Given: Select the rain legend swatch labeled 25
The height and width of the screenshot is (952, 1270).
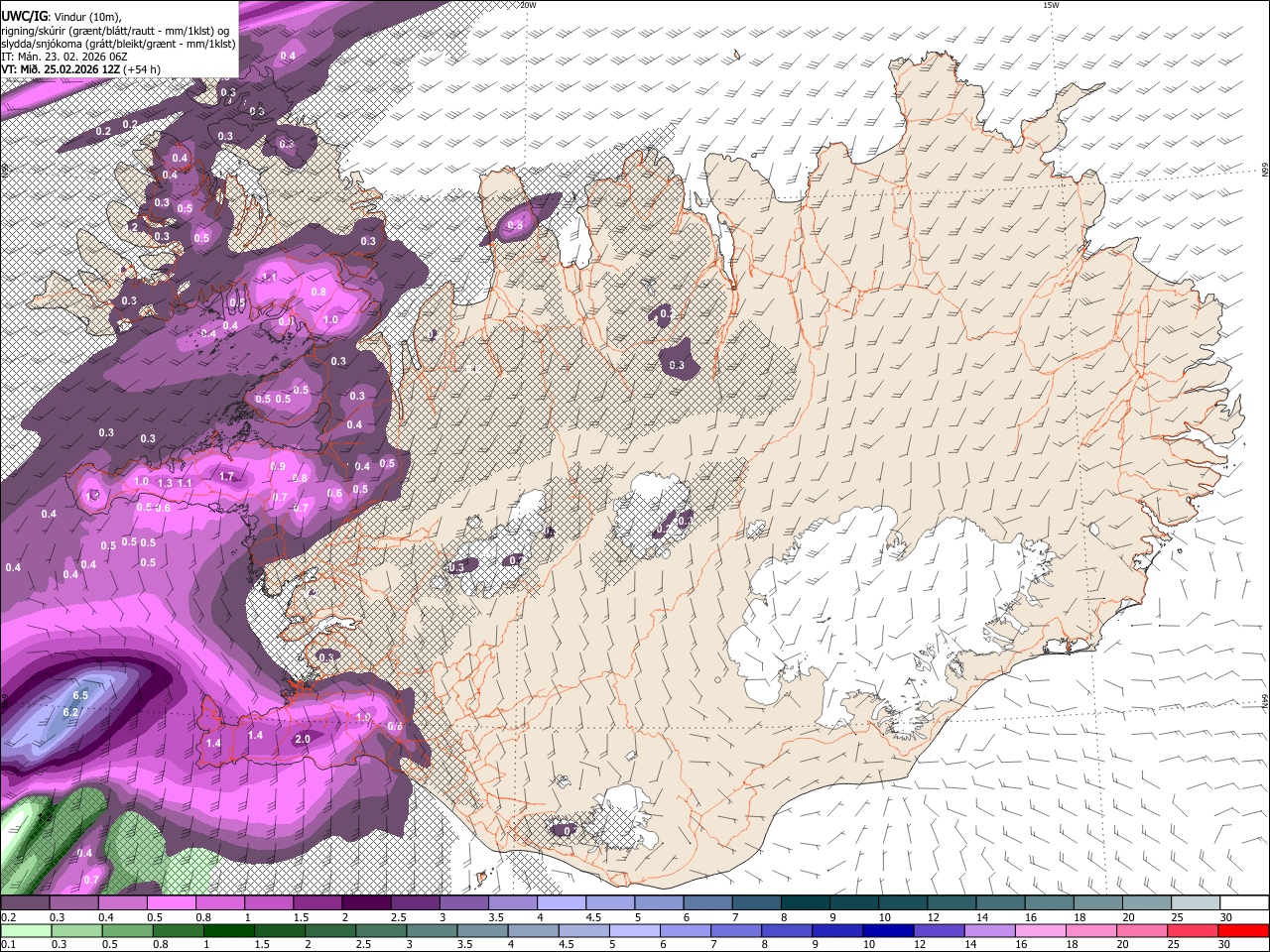Looking at the screenshot, I should (x=1192, y=930).
